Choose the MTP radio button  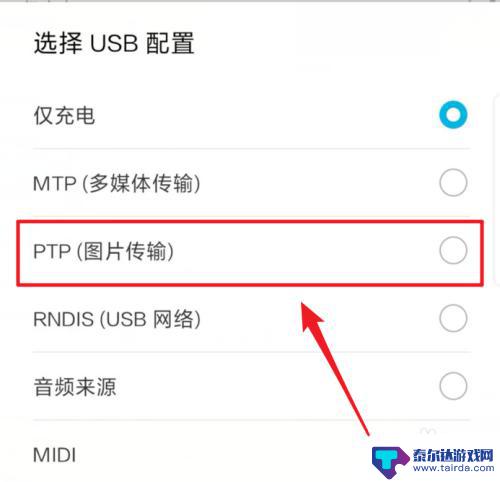coord(453,183)
